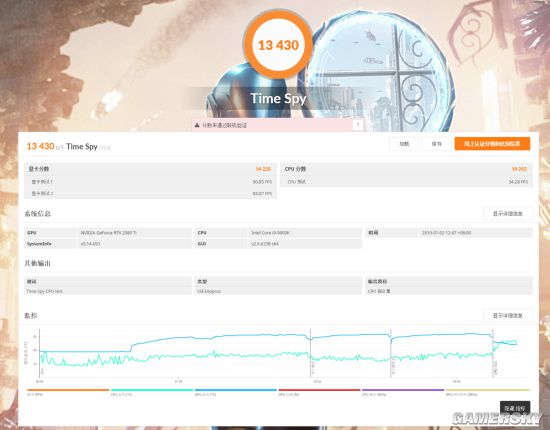550x430 pixels.
Task: Expand system info details button
Action: click(508, 214)
